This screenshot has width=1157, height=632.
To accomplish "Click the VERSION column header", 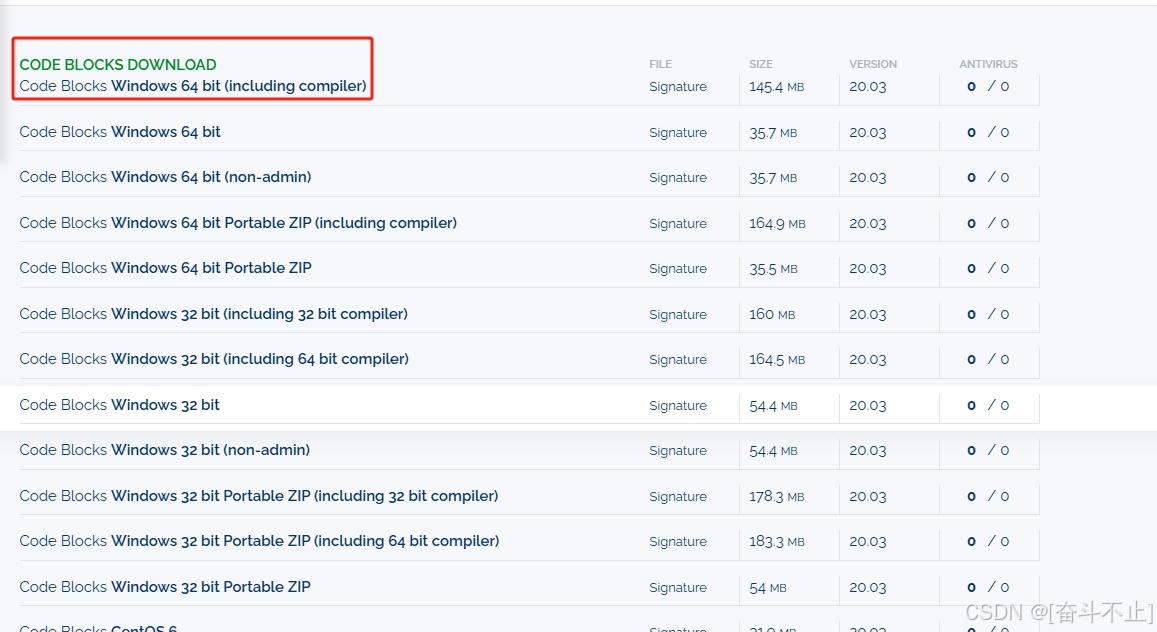I will click(x=873, y=64).
